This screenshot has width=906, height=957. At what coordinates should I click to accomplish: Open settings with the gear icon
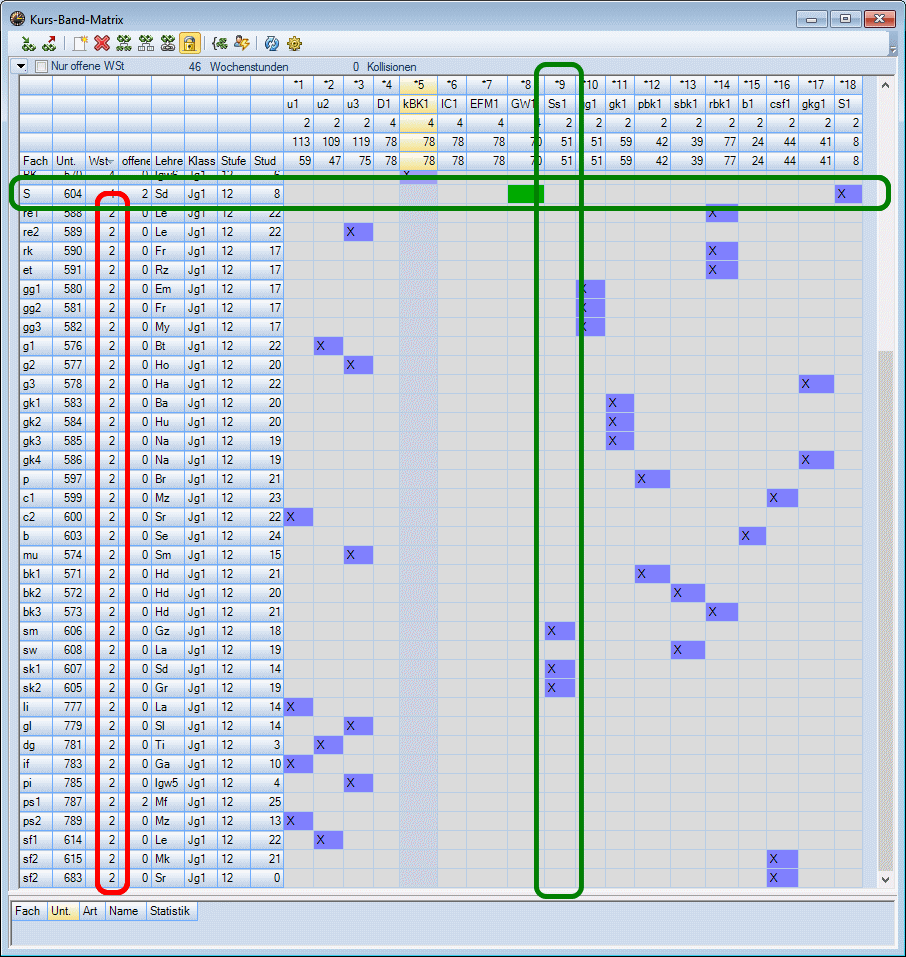(294, 43)
